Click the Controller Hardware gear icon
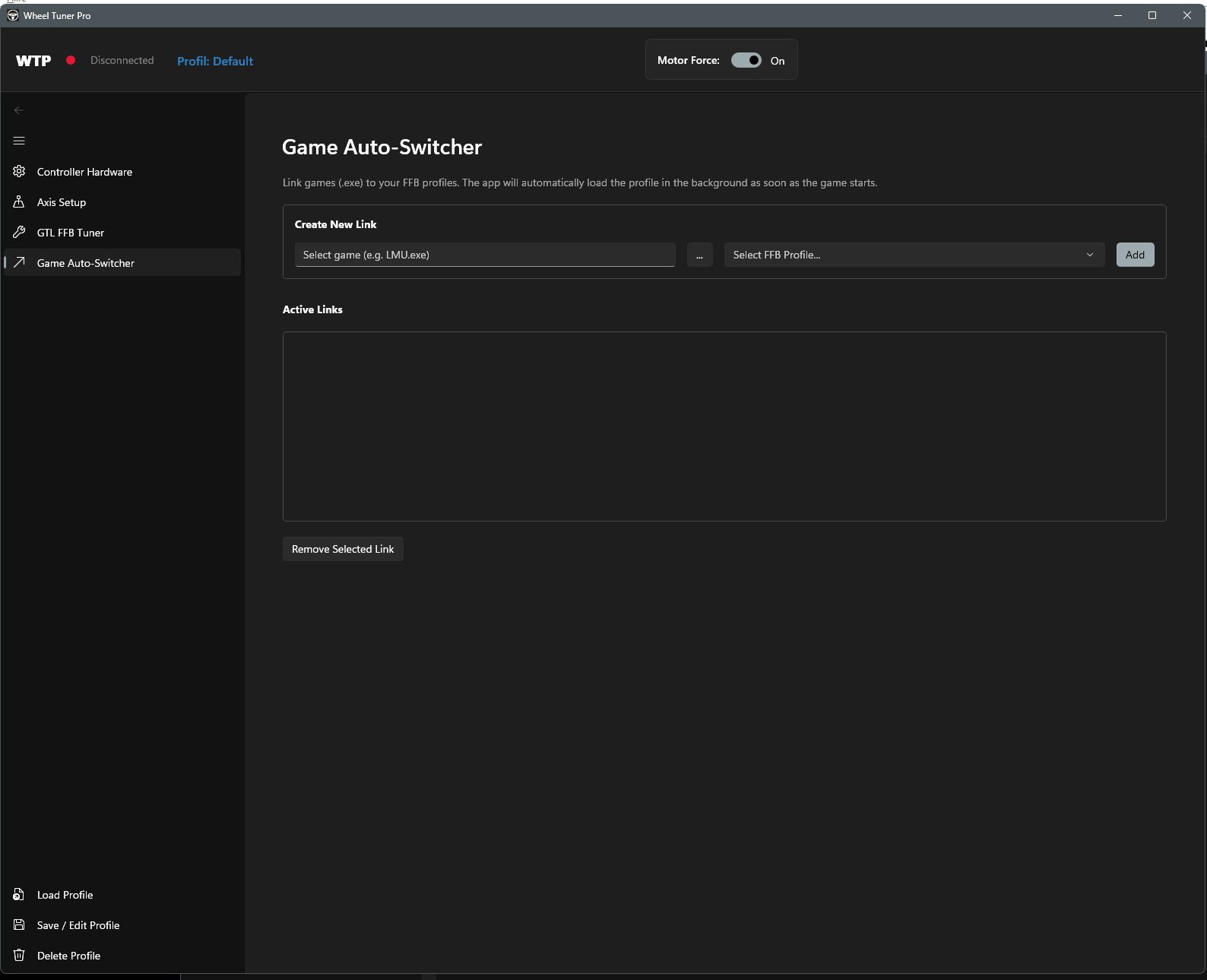This screenshot has width=1207, height=980. [19, 171]
